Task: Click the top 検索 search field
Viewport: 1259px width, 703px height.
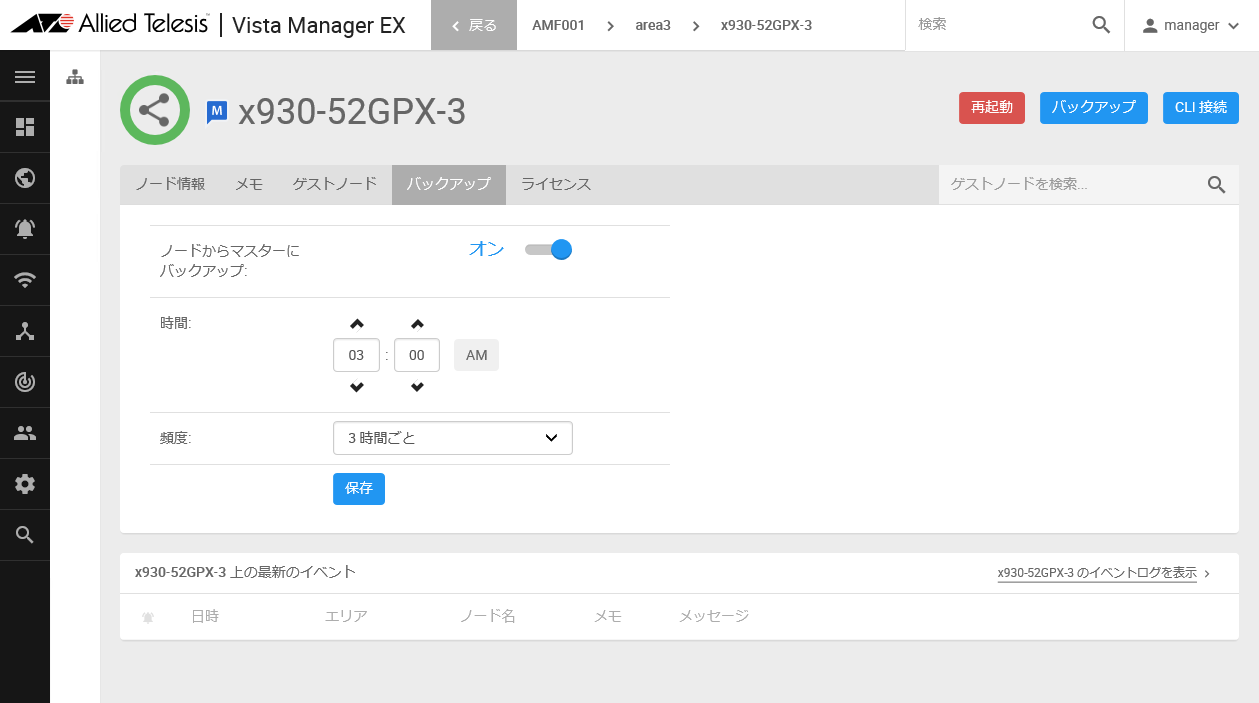Action: click(x=998, y=25)
